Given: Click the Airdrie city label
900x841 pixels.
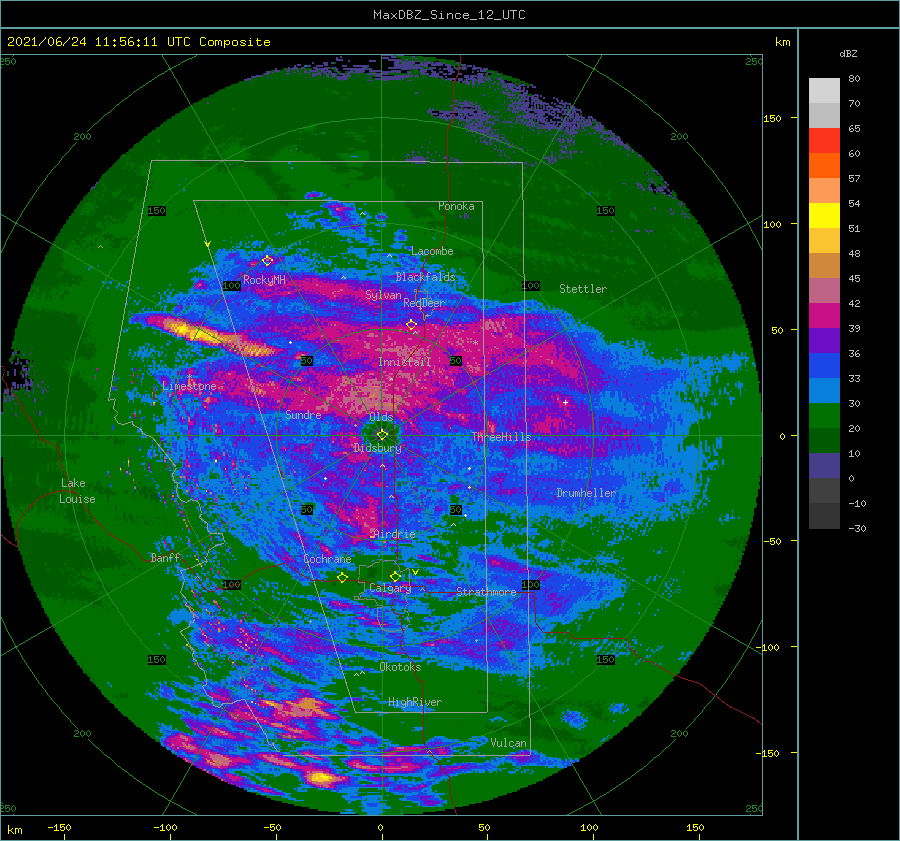Looking at the screenshot, I should tap(394, 534).
